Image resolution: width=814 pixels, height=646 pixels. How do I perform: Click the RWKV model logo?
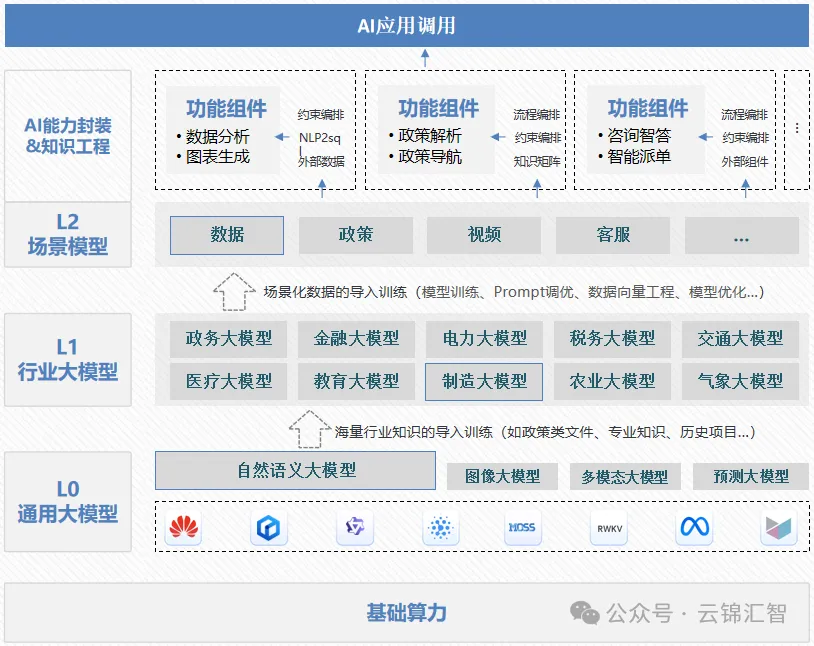(x=609, y=527)
